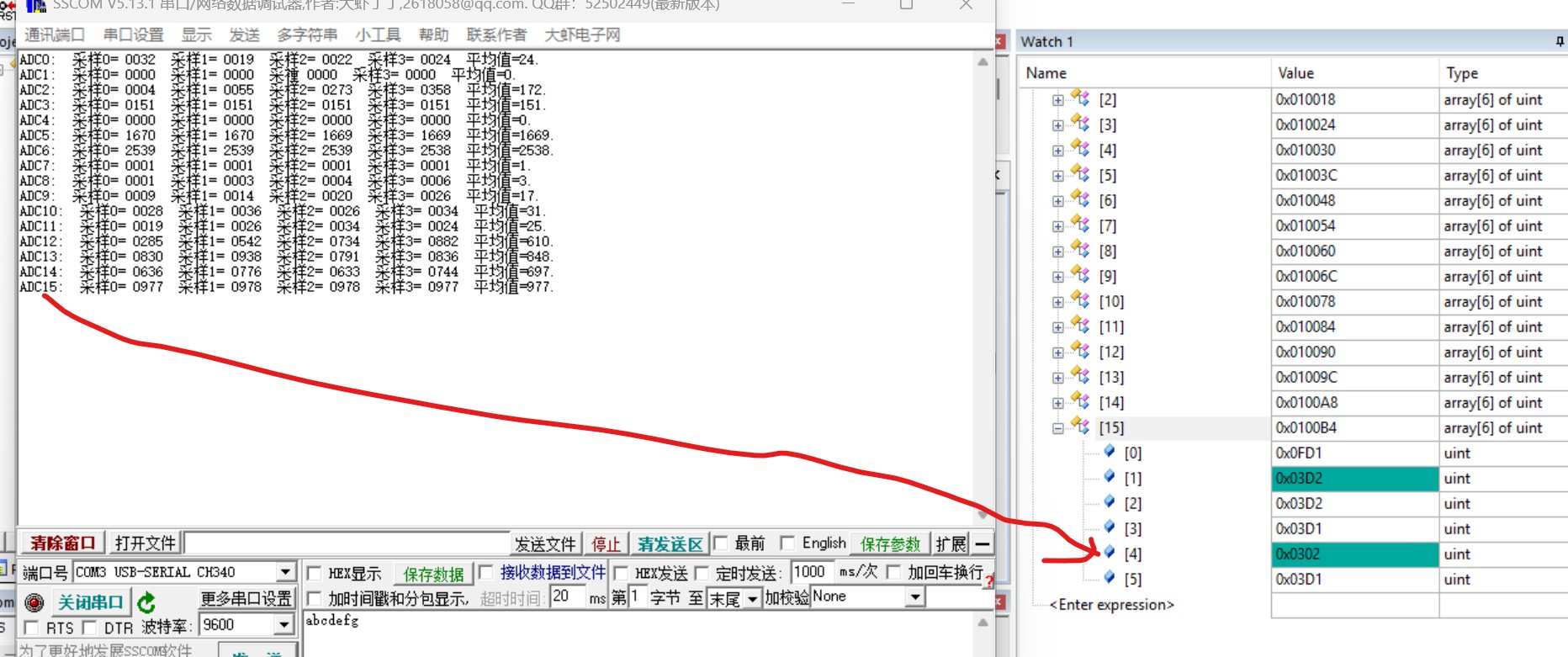
Task: Open the 加校验 None dropdown
Action: [x=915, y=597]
